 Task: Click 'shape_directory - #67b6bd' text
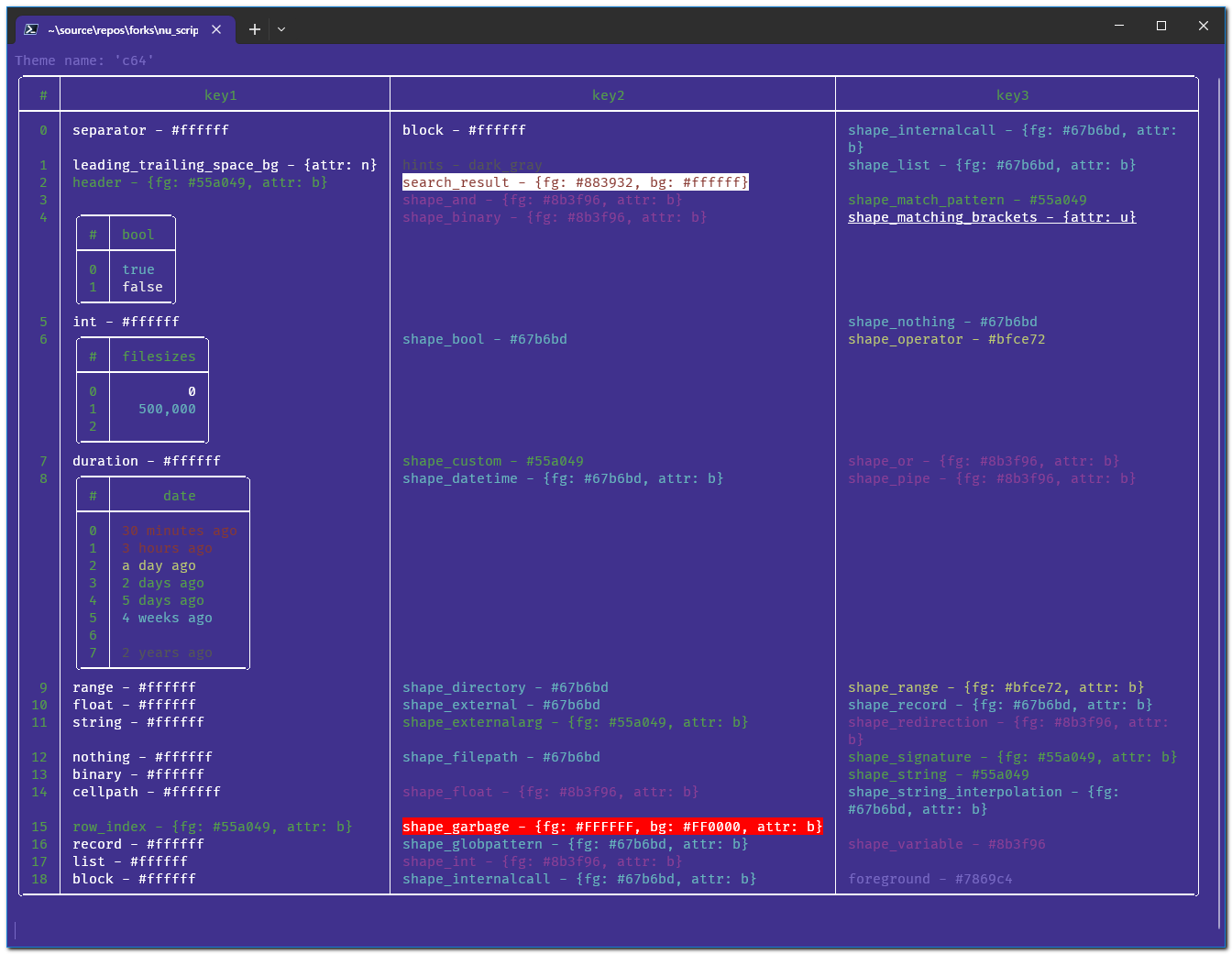(x=505, y=687)
